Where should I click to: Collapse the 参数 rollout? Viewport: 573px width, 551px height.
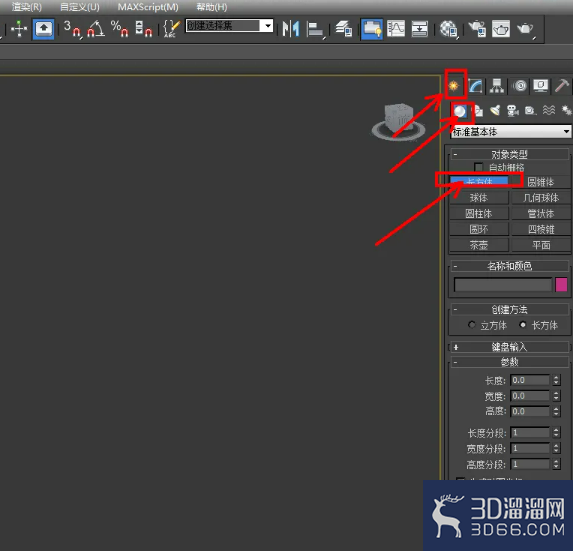pyautogui.click(x=510, y=362)
